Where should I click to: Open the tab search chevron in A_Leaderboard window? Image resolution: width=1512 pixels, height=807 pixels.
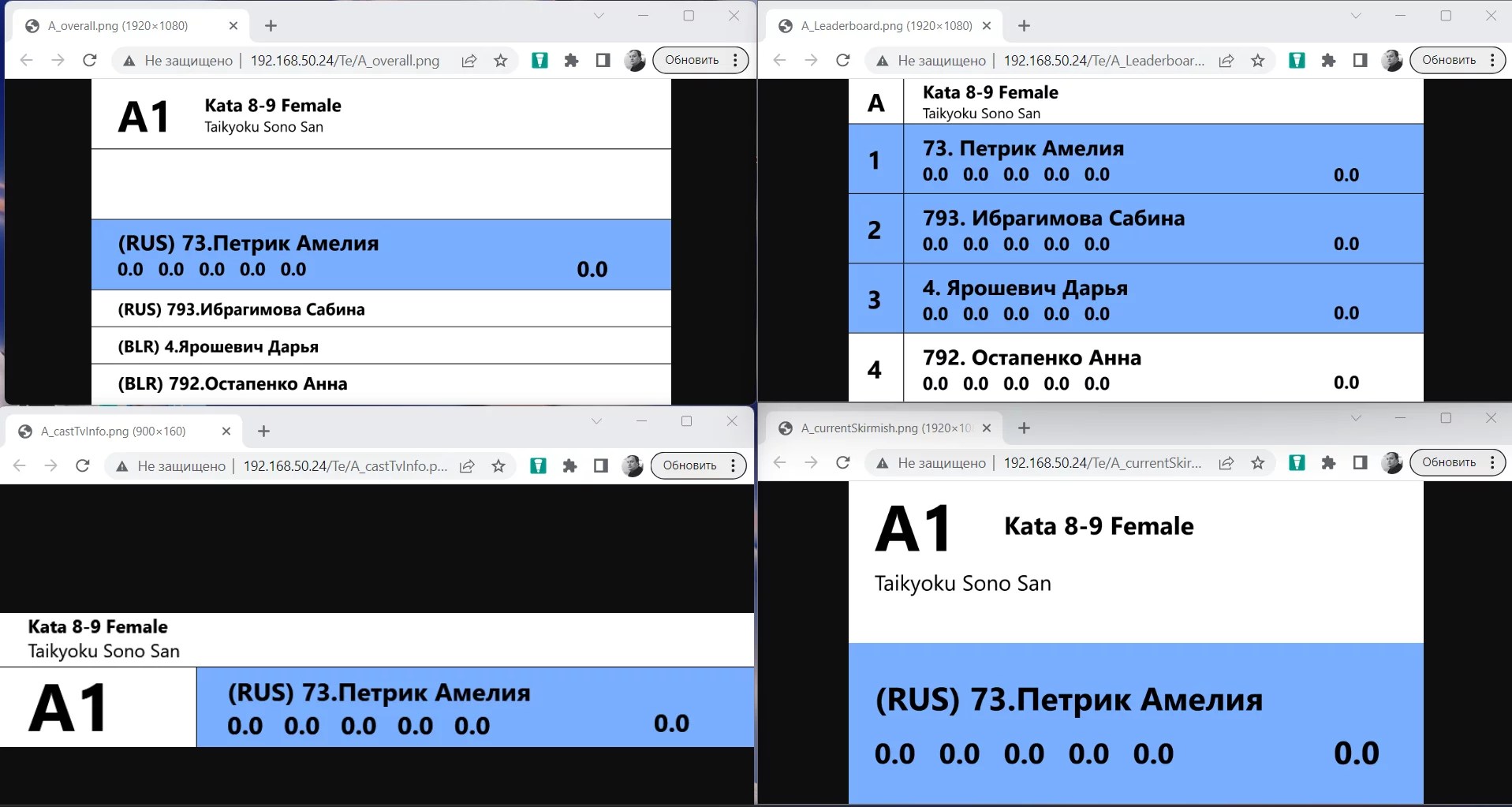(1356, 16)
